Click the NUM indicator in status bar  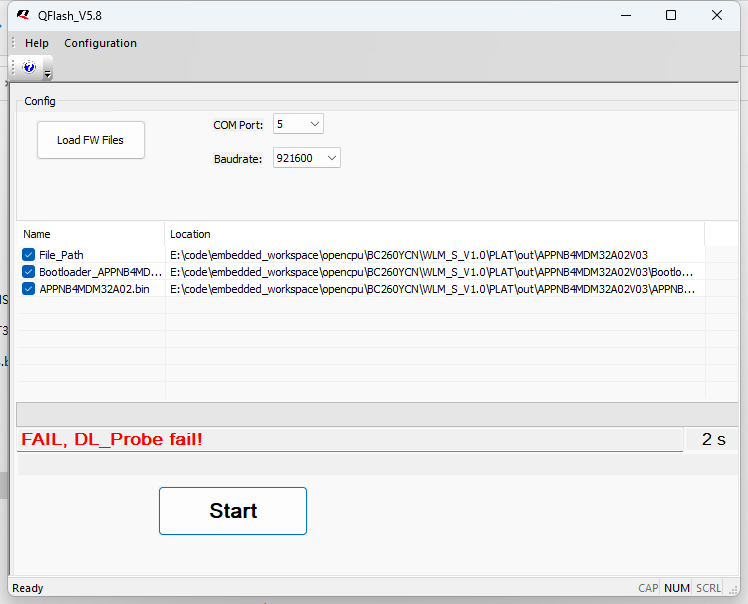[676, 588]
